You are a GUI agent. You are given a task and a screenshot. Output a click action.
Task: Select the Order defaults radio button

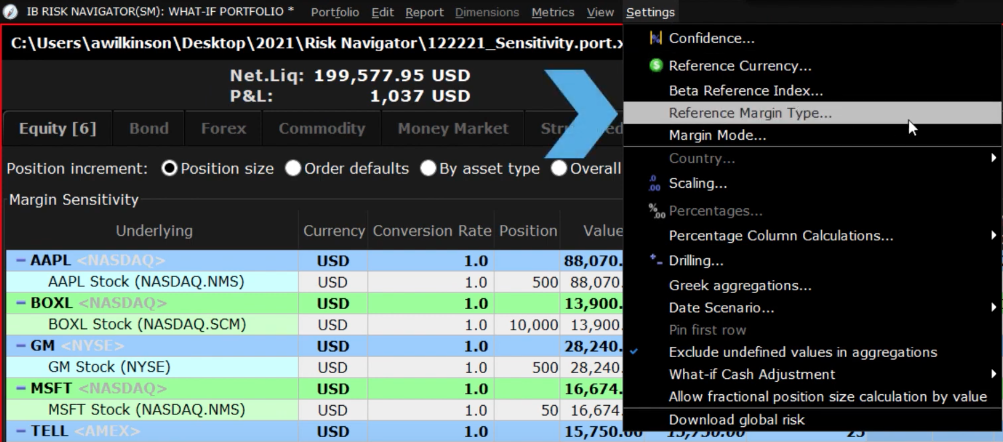pyautogui.click(x=292, y=168)
